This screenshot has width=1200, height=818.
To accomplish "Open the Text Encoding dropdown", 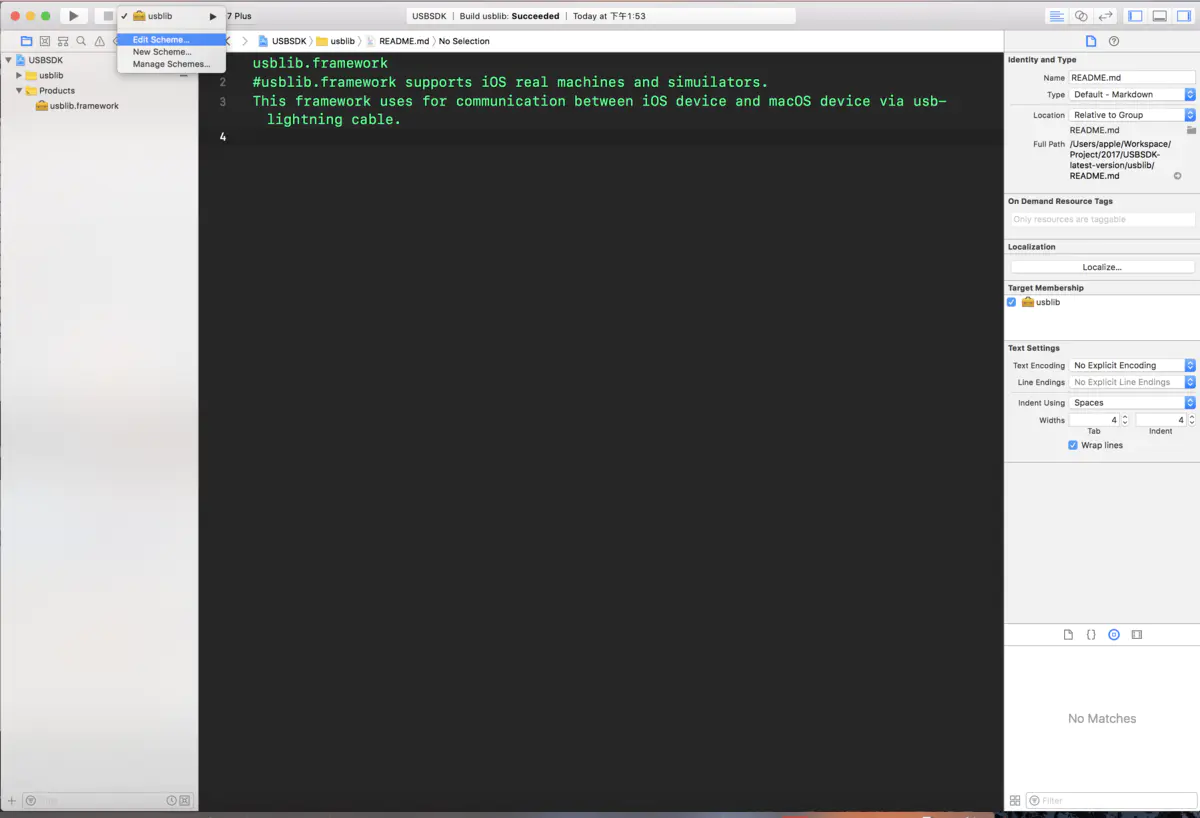I will coord(1132,365).
